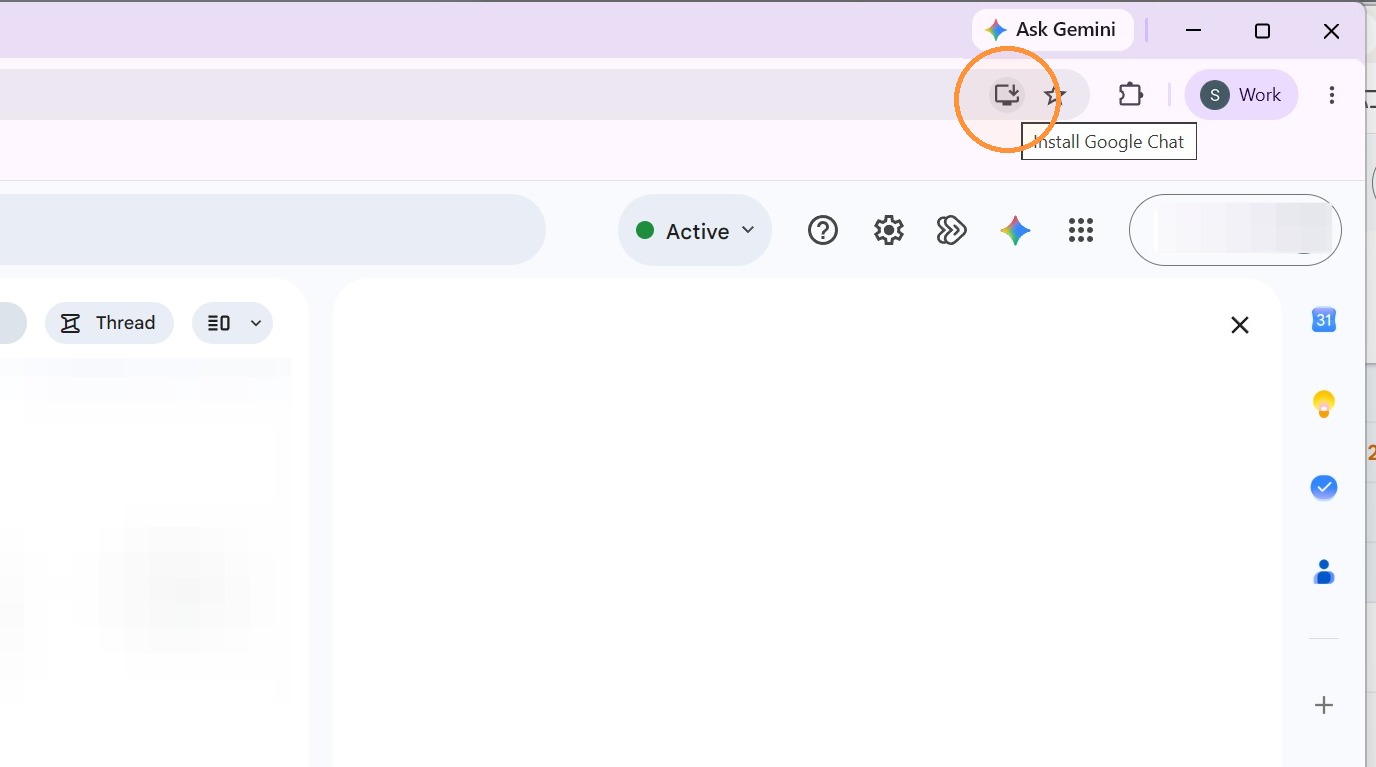Open the Active status dropdown
Viewport: 1376px width, 767px height.
695,231
